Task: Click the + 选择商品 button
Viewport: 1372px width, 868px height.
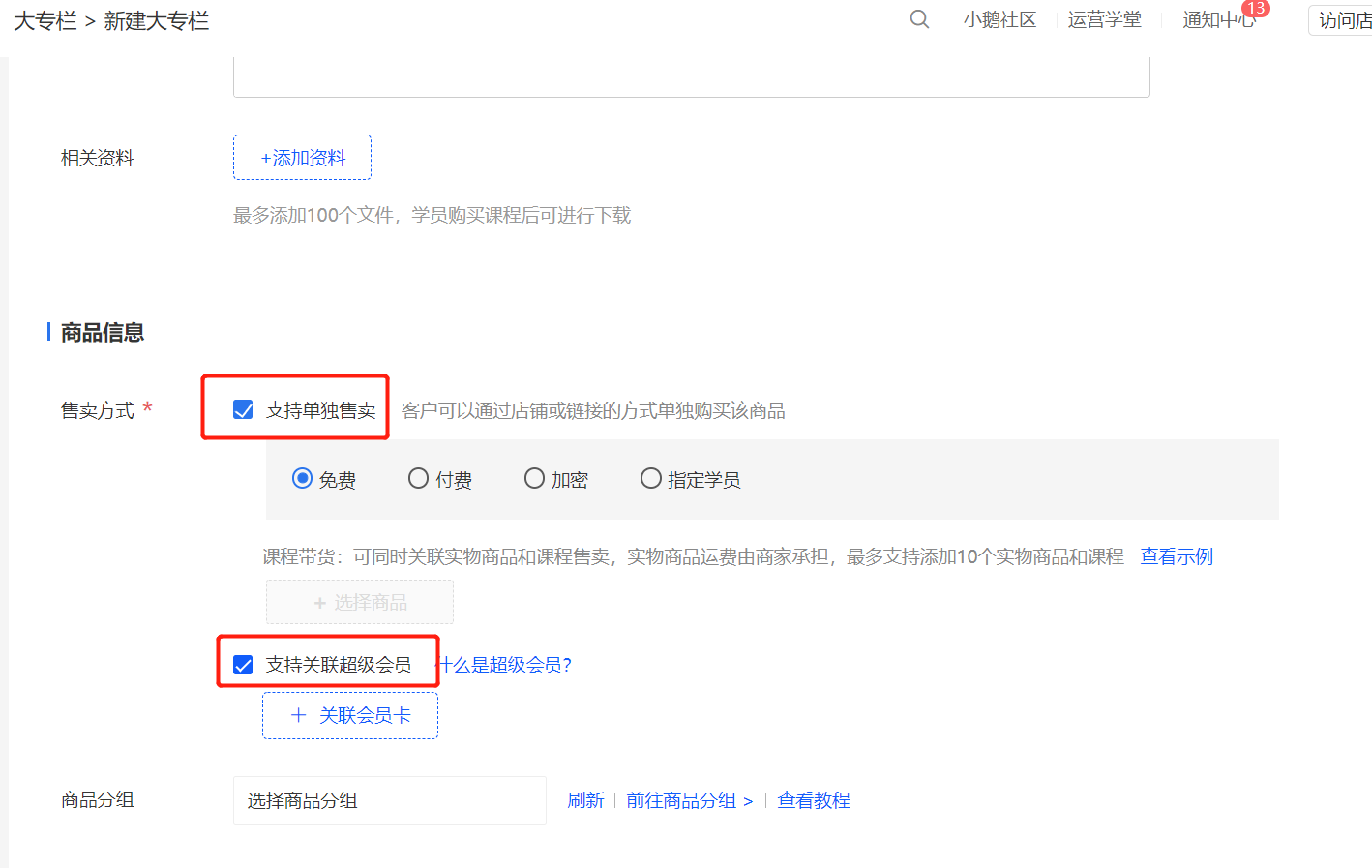Action: pos(360,603)
